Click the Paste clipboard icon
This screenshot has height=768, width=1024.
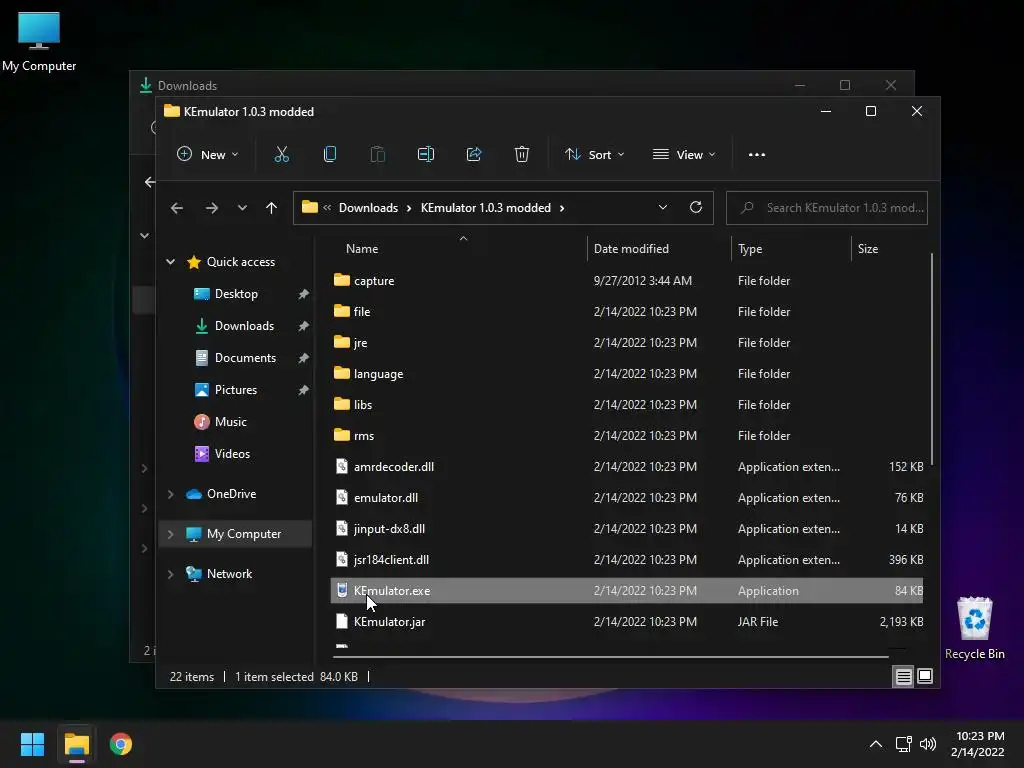(x=377, y=155)
